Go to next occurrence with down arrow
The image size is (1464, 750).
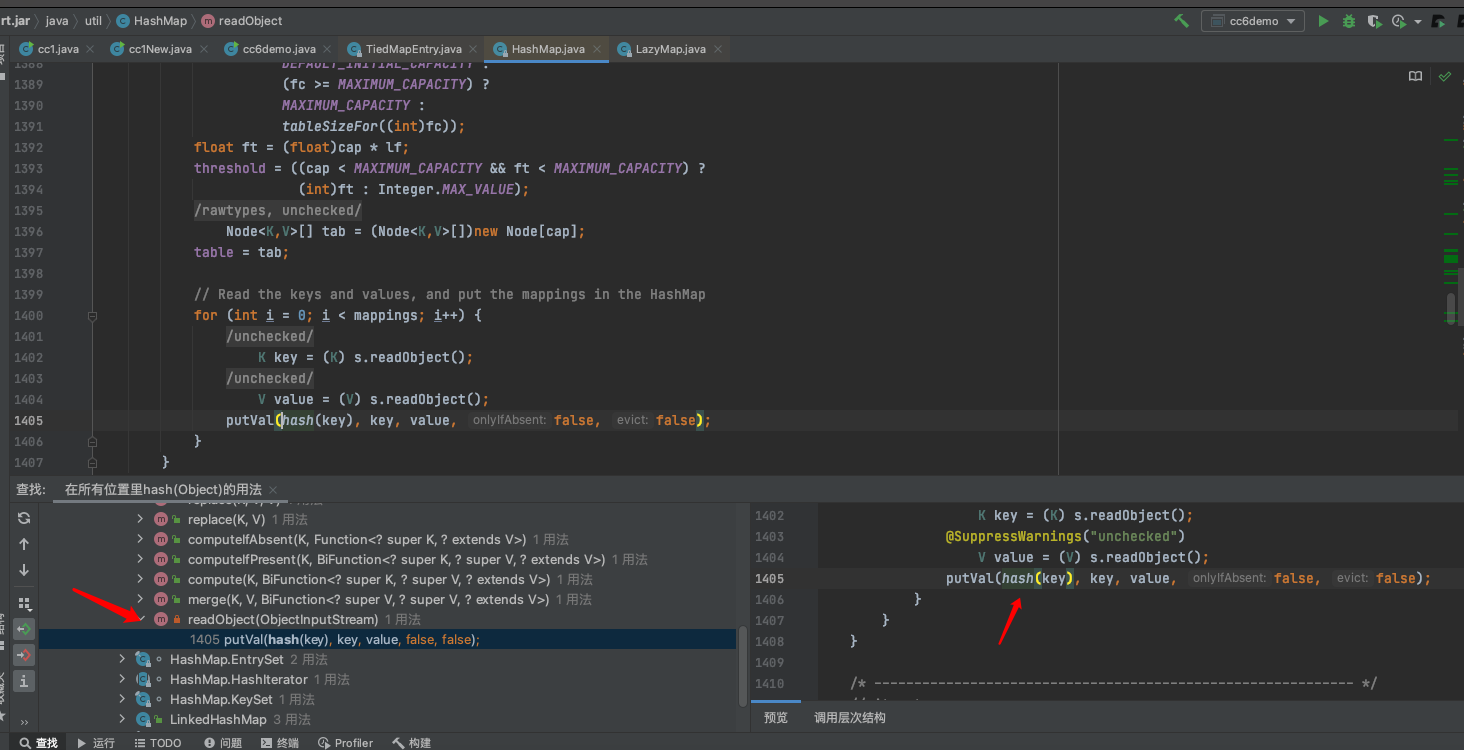coord(24,570)
